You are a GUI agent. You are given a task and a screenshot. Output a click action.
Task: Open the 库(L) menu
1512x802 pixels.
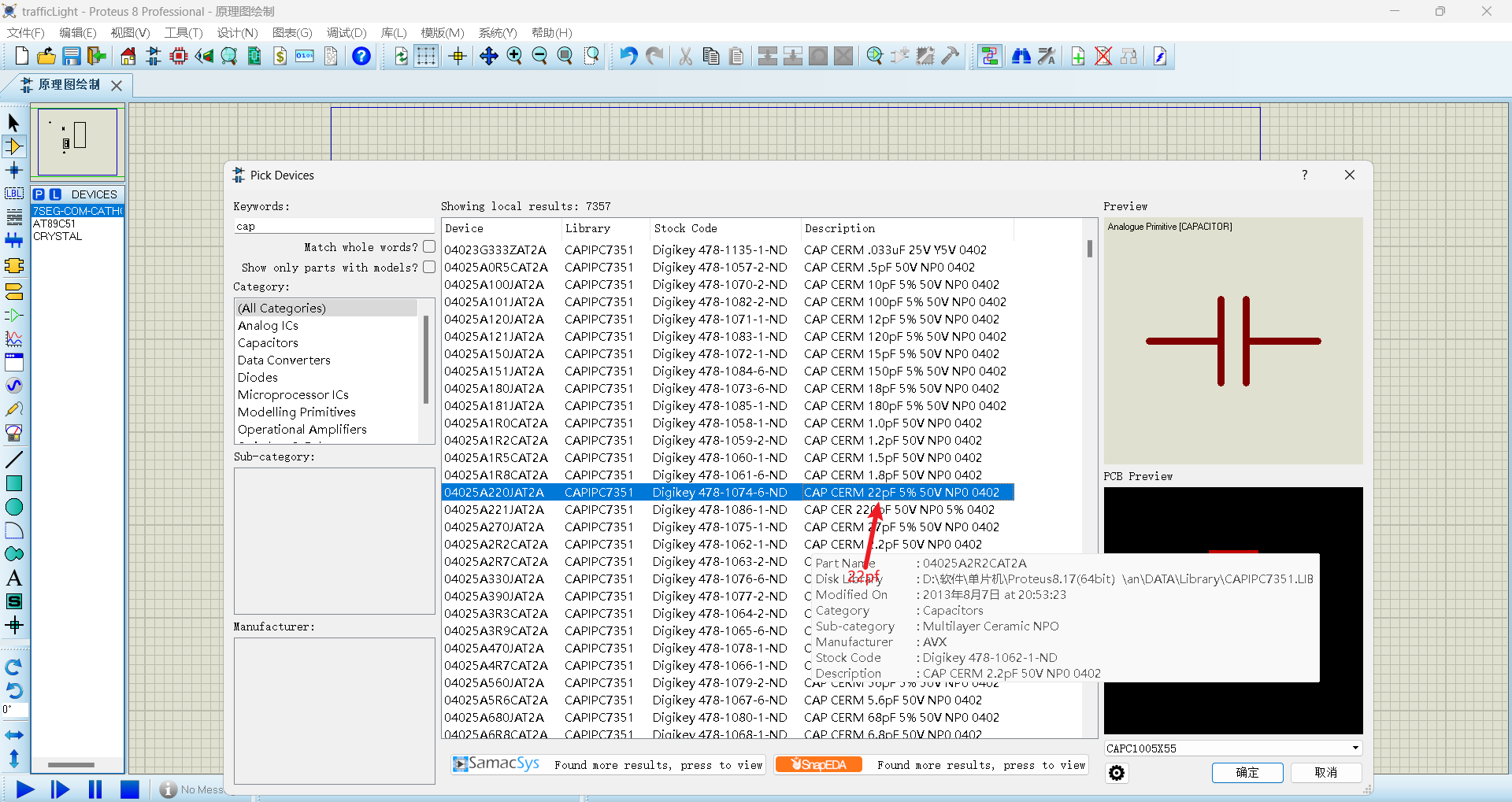pyautogui.click(x=394, y=32)
